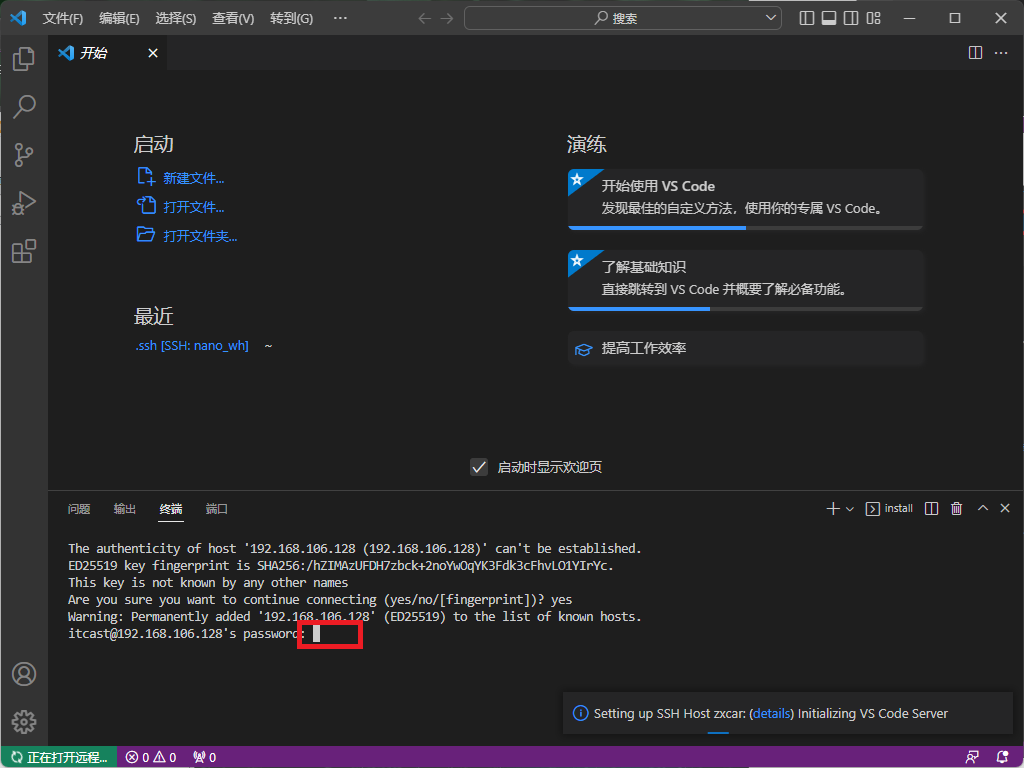Click the 新建文件... link
1024x768 pixels.
[193, 178]
